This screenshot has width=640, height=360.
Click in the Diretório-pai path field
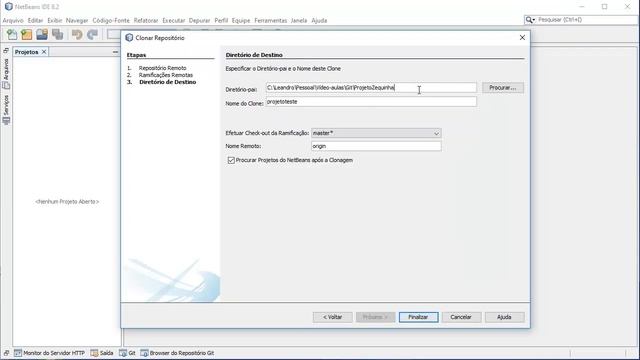tap(371, 88)
